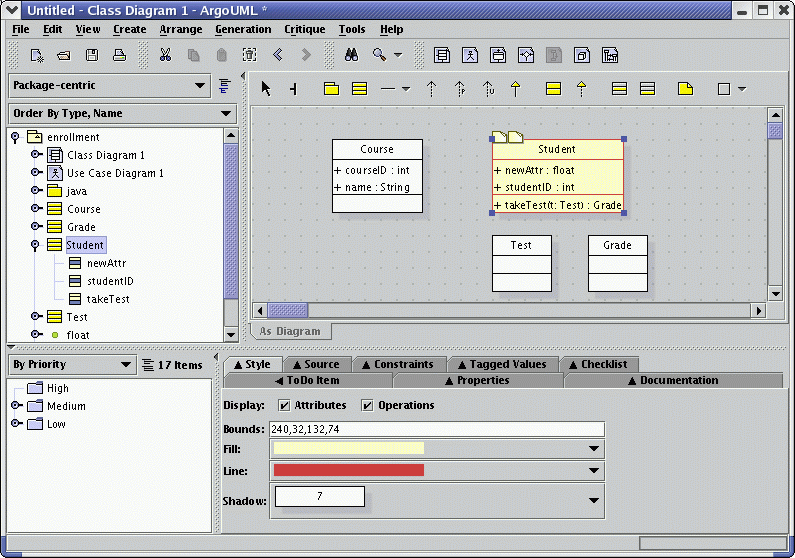Image resolution: width=795 pixels, height=558 pixels.
Task: Choose the Select arrow tool
Action: point(266,89)
